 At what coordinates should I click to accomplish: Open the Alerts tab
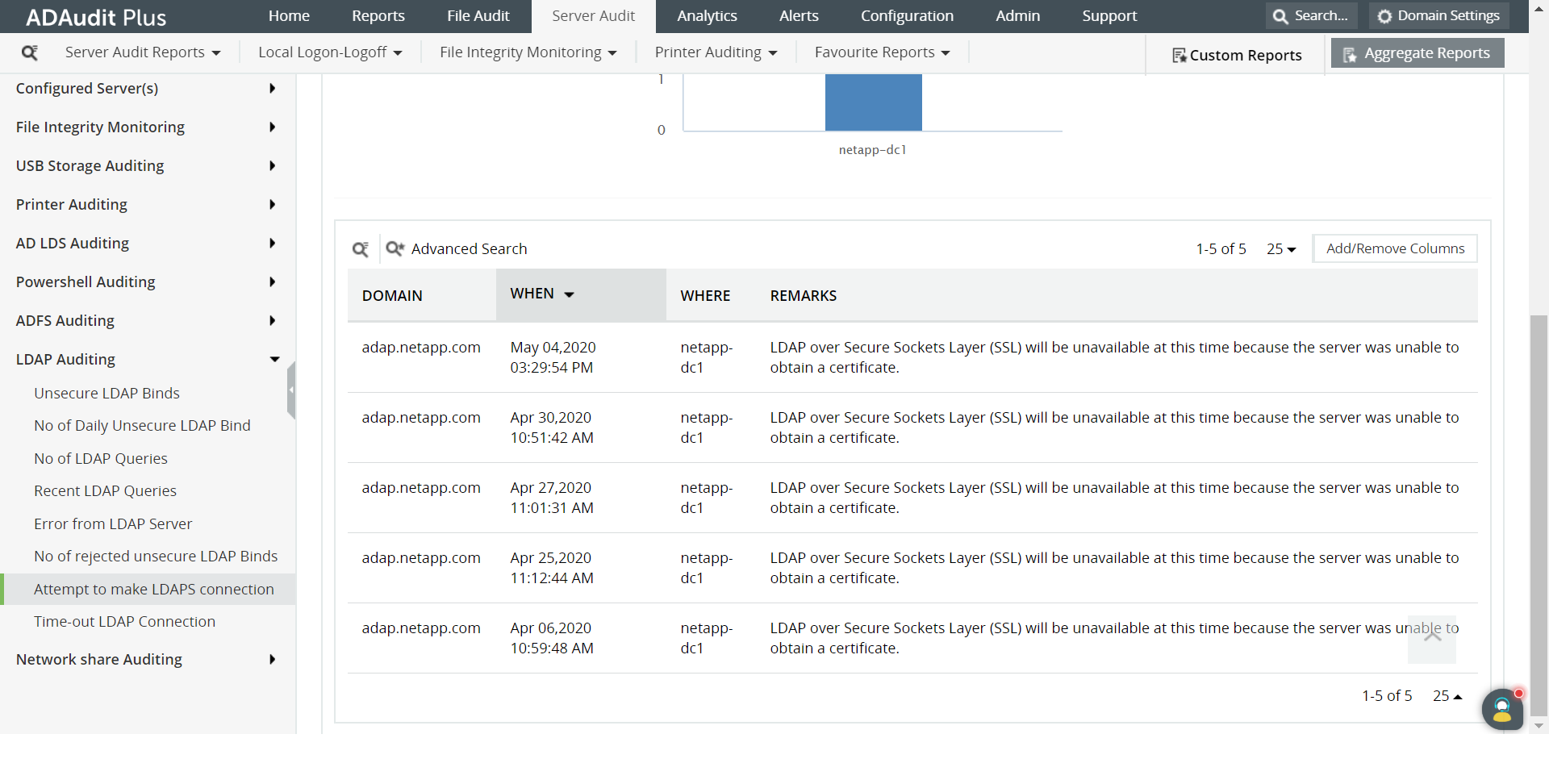tap(799, 16)
